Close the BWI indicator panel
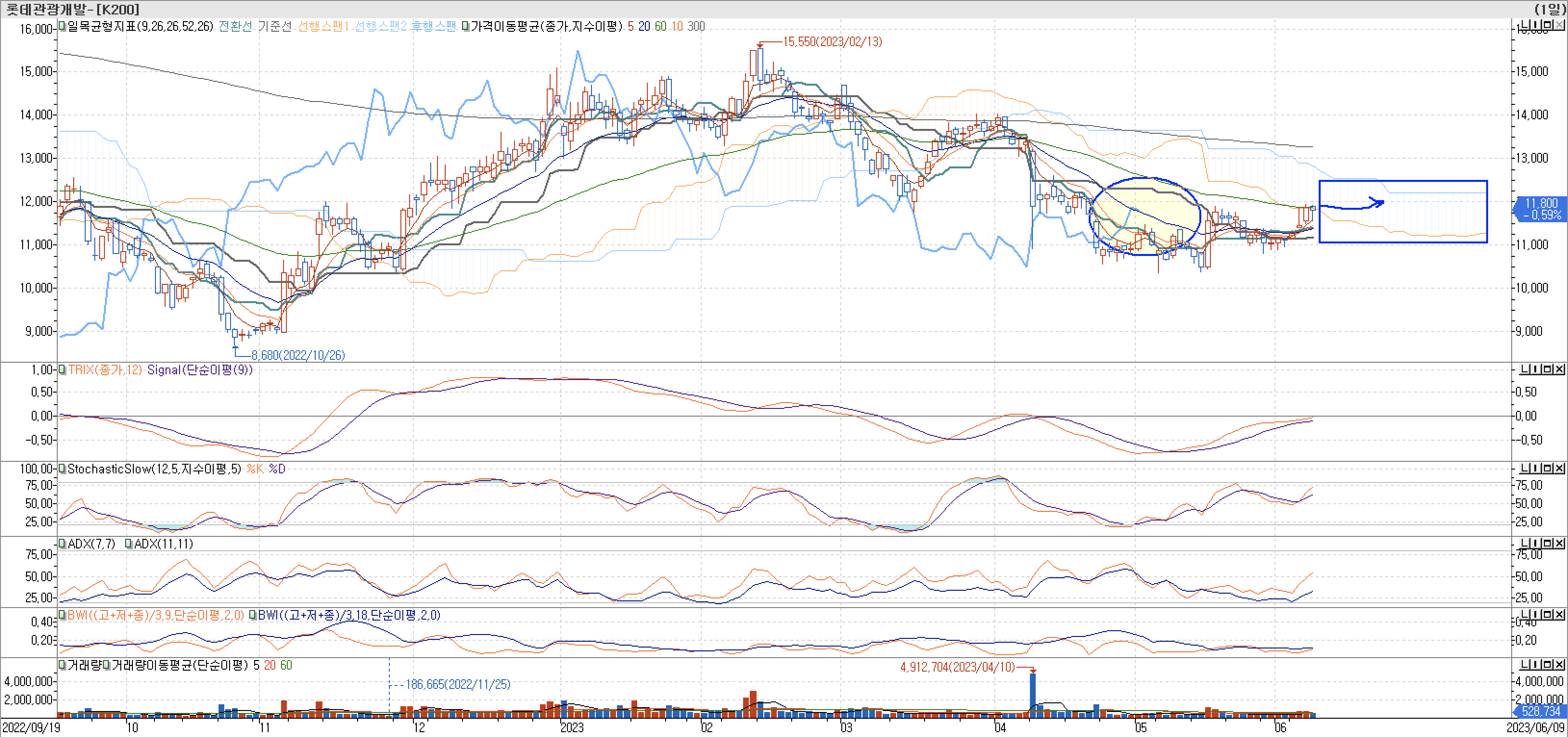Viewport: 1568px width, 737px height. [1559, 615]
